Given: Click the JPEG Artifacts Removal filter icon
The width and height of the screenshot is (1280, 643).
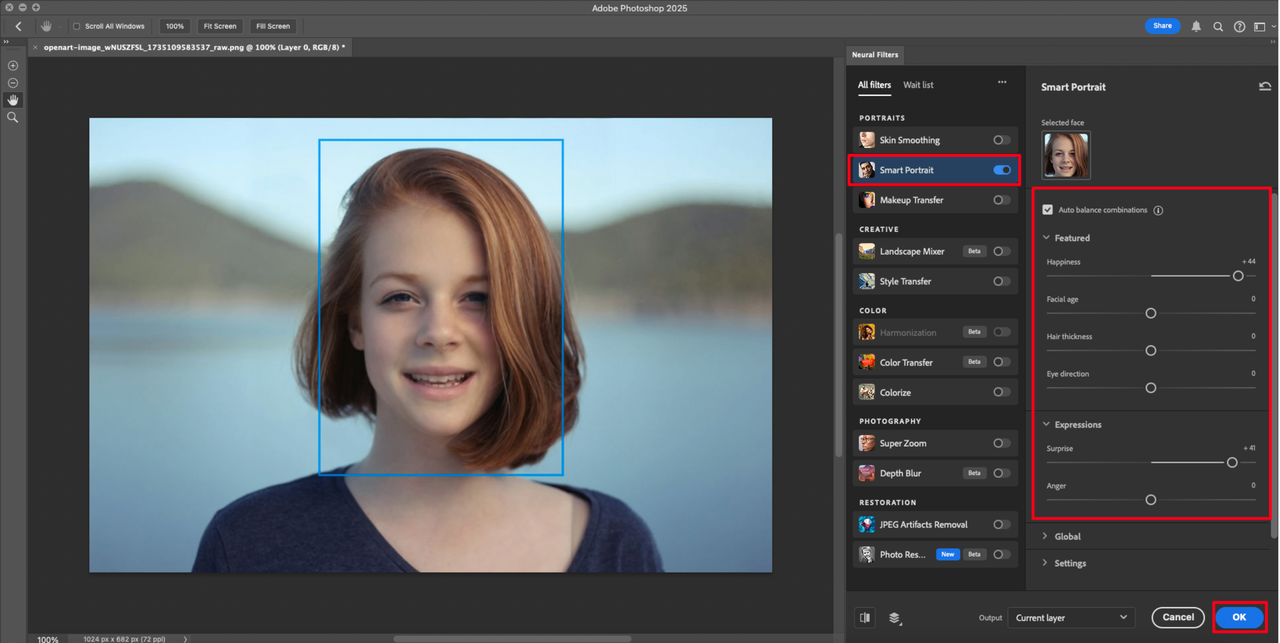Looking at the screenshot, I should [867, 524].
